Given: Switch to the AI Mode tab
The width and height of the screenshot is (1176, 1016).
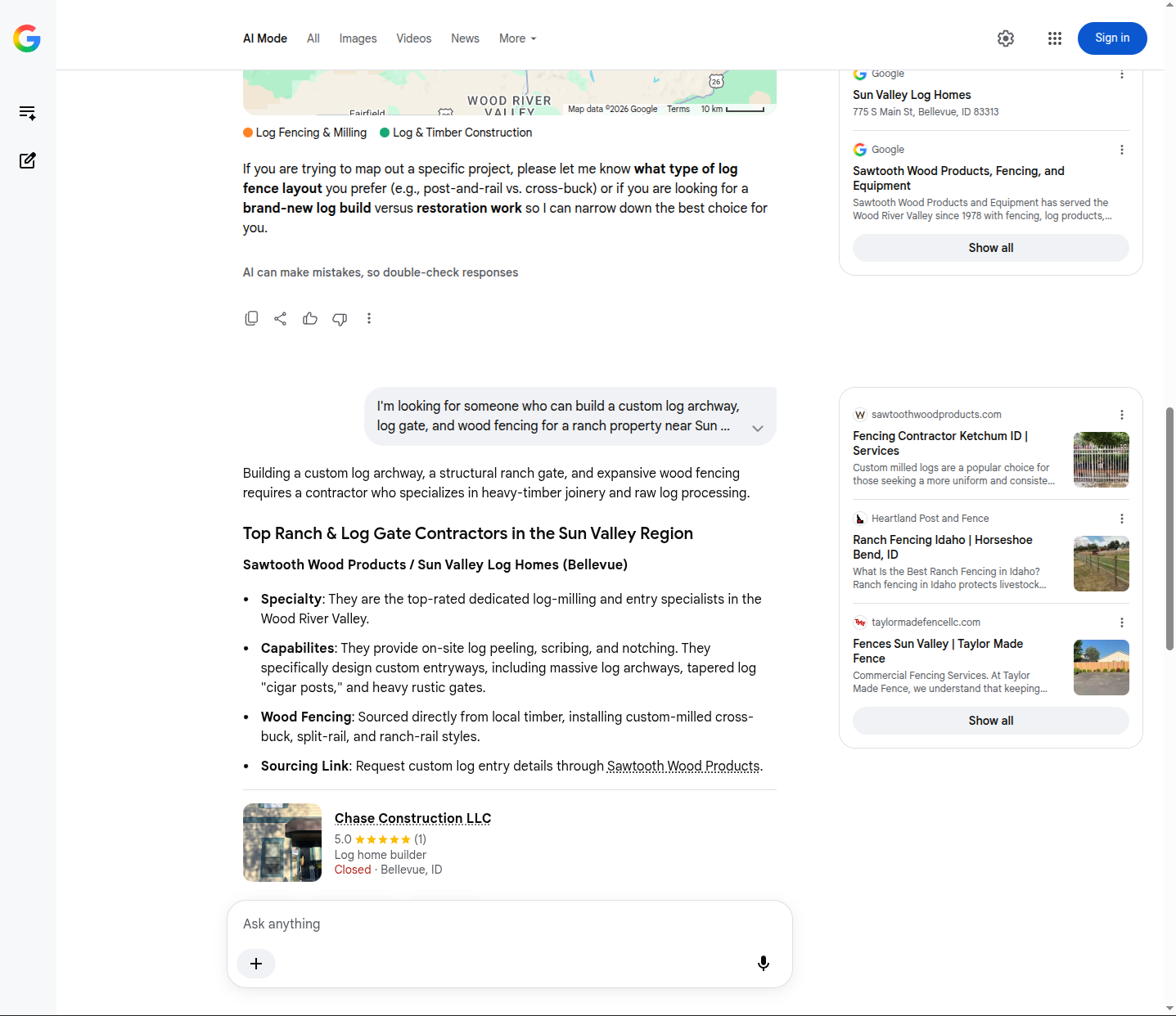Looking at the screenshot, I should [x=265, y=38].
